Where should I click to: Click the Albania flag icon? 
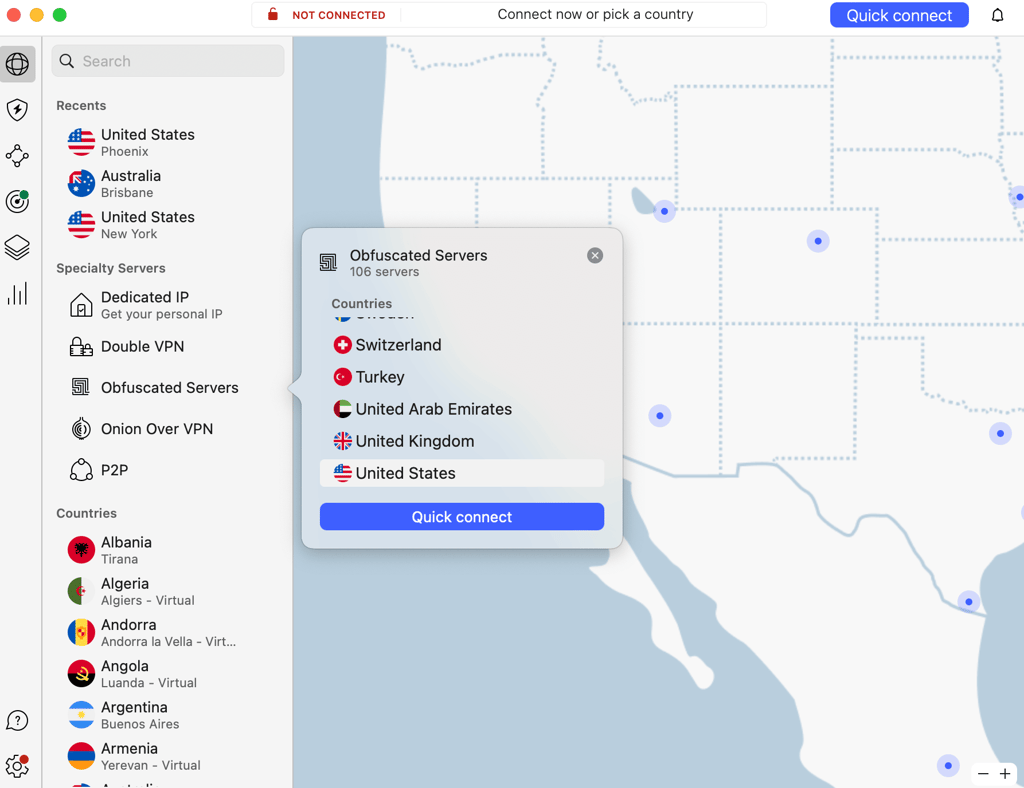coord(81,550)
